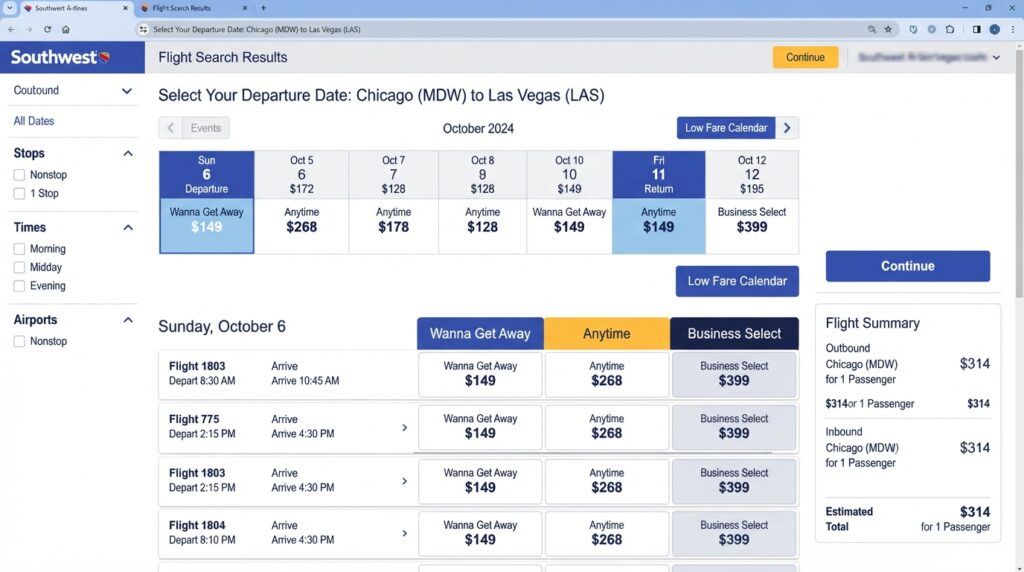
Task: Open the shield extension icon in toolbar
Action: click(913, 29)
